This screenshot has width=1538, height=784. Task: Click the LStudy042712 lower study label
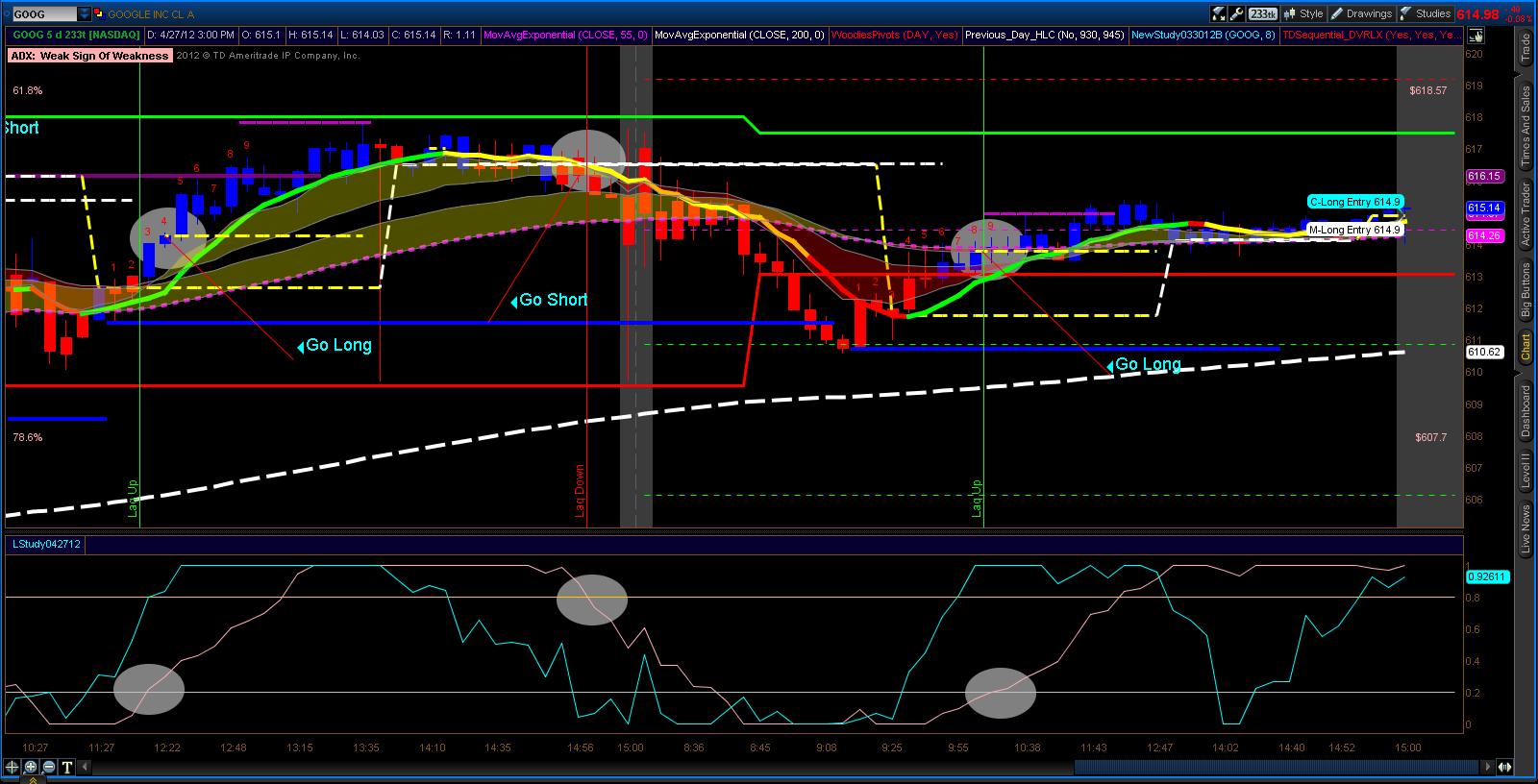[x=46, y=544]
